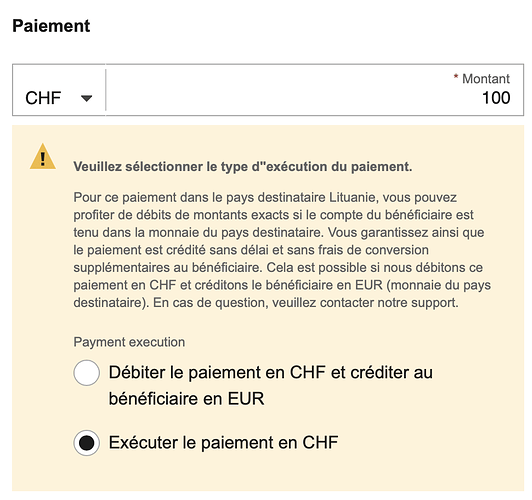Click the Montant field label

[x=486, y=79]
